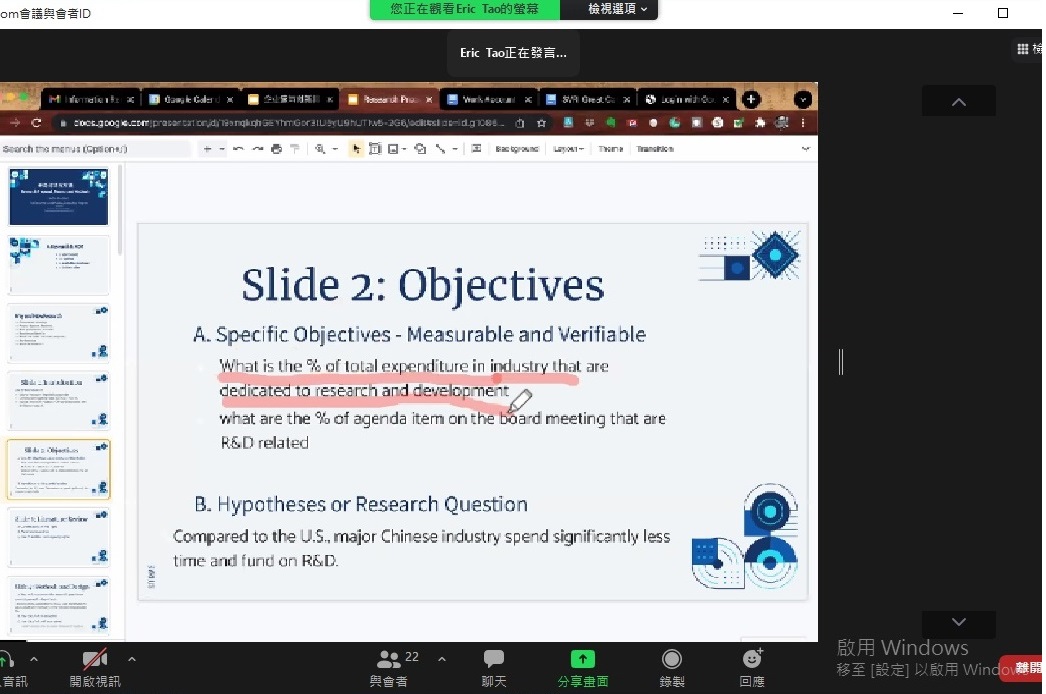1046x694 pixels.
Task: Select the first slide thumbnail in filmstrip
Action: pos(58,196)
